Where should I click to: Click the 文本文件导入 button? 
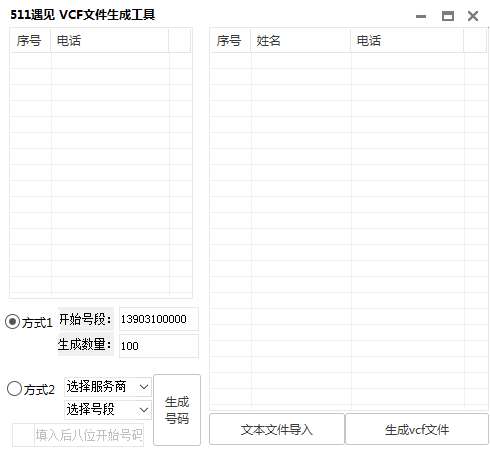pyautogui.click(x=277, y=429)
